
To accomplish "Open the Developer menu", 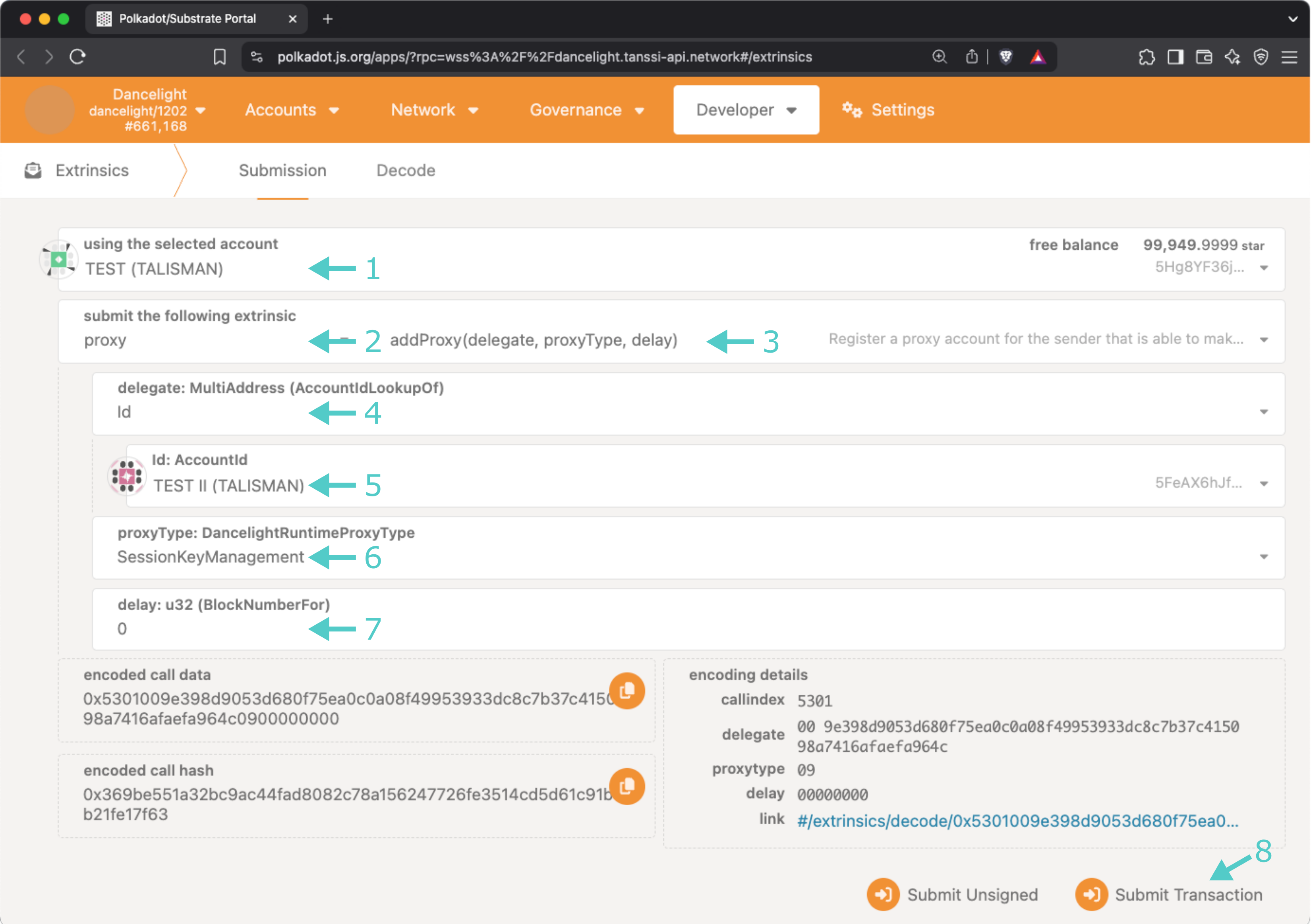I will click(746, 110).
